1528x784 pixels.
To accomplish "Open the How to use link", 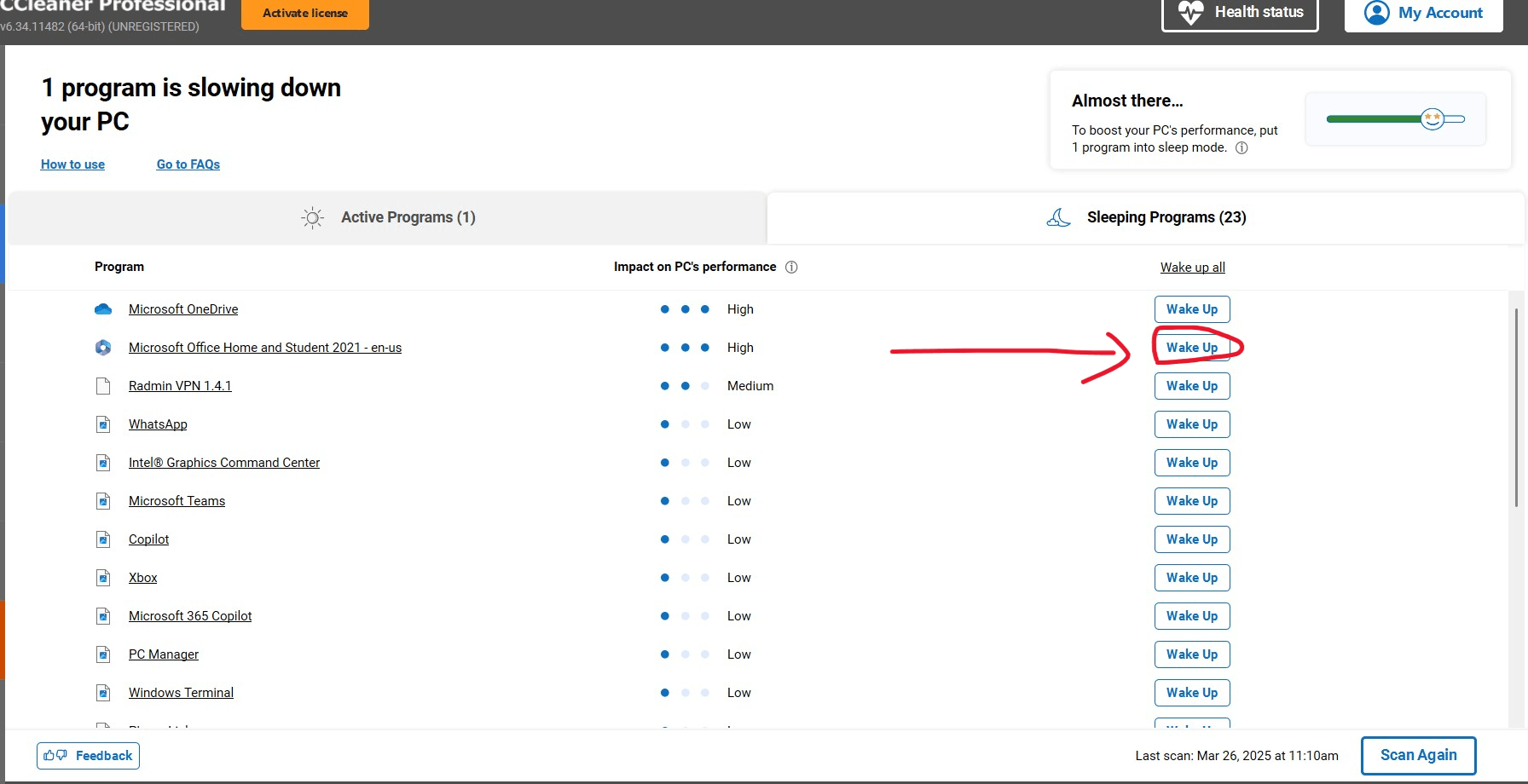I will tap(72, 164).
